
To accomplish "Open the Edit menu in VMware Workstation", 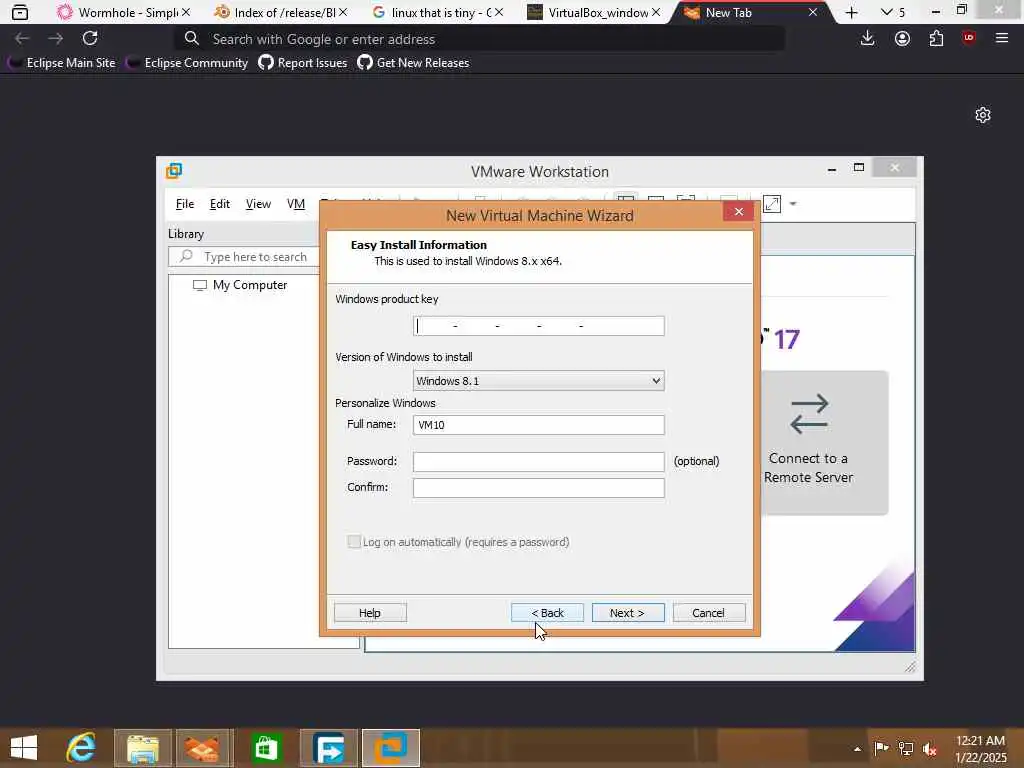I will [x=219, y=204].
